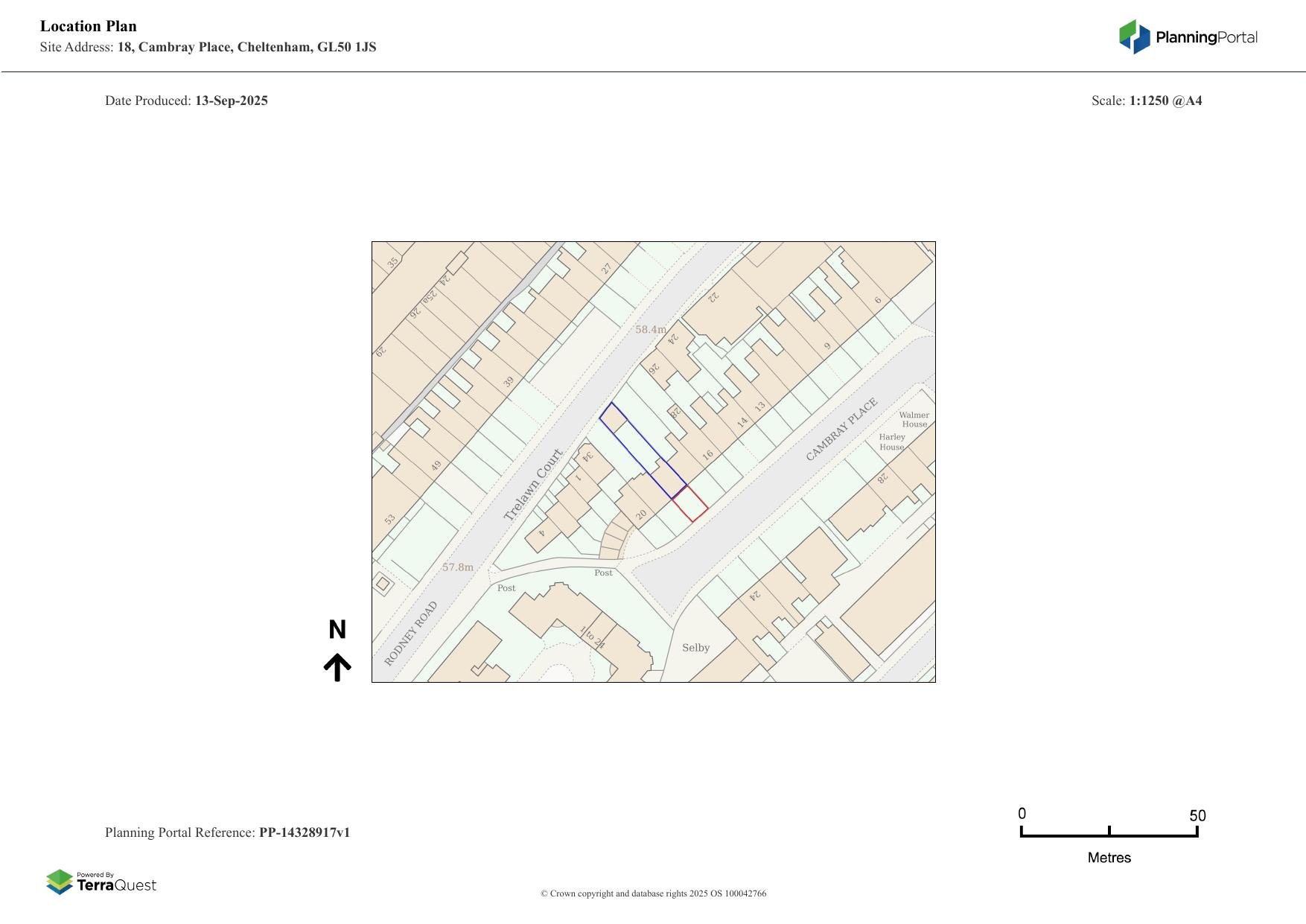Click the Trelawn Court street label
1306x924 pixels.
pyautogui.click(x=533, y=485)
